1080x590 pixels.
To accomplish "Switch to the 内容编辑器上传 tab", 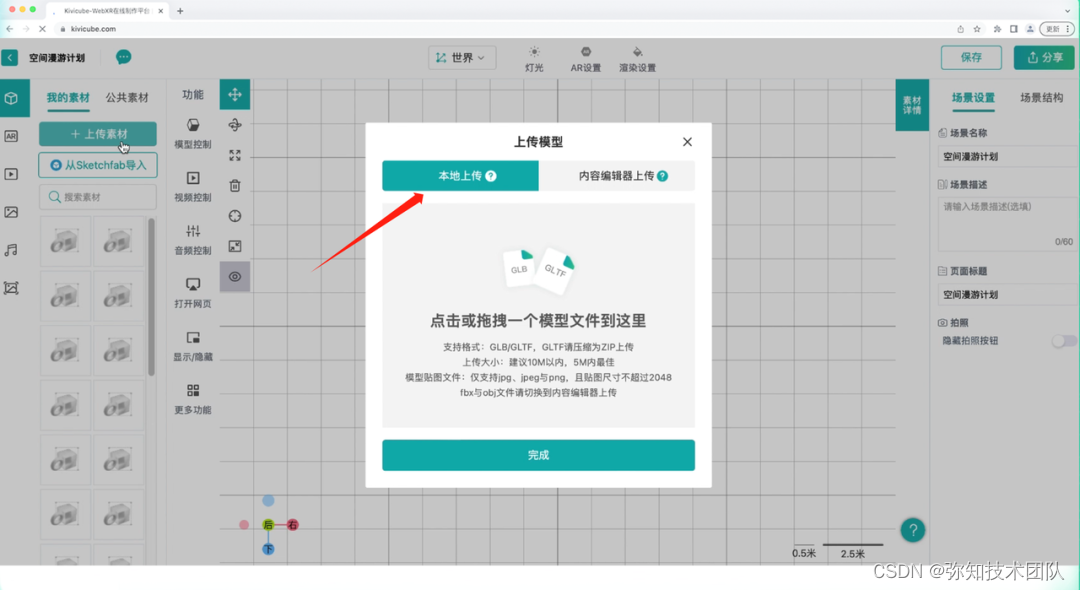I will point(616,174).
